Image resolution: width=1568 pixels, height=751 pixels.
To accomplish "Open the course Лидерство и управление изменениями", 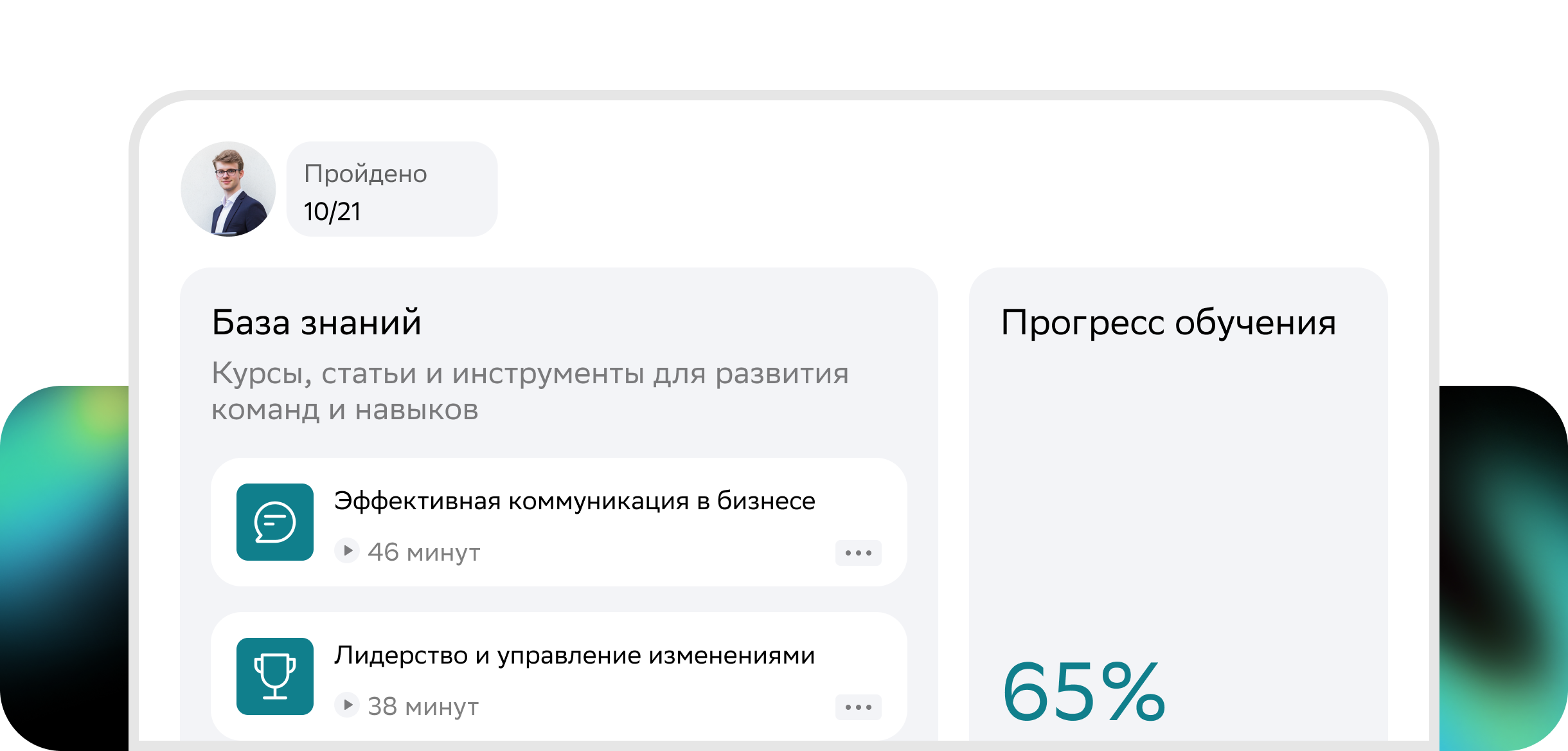I will pyautogui.click(x=575, y=655).
